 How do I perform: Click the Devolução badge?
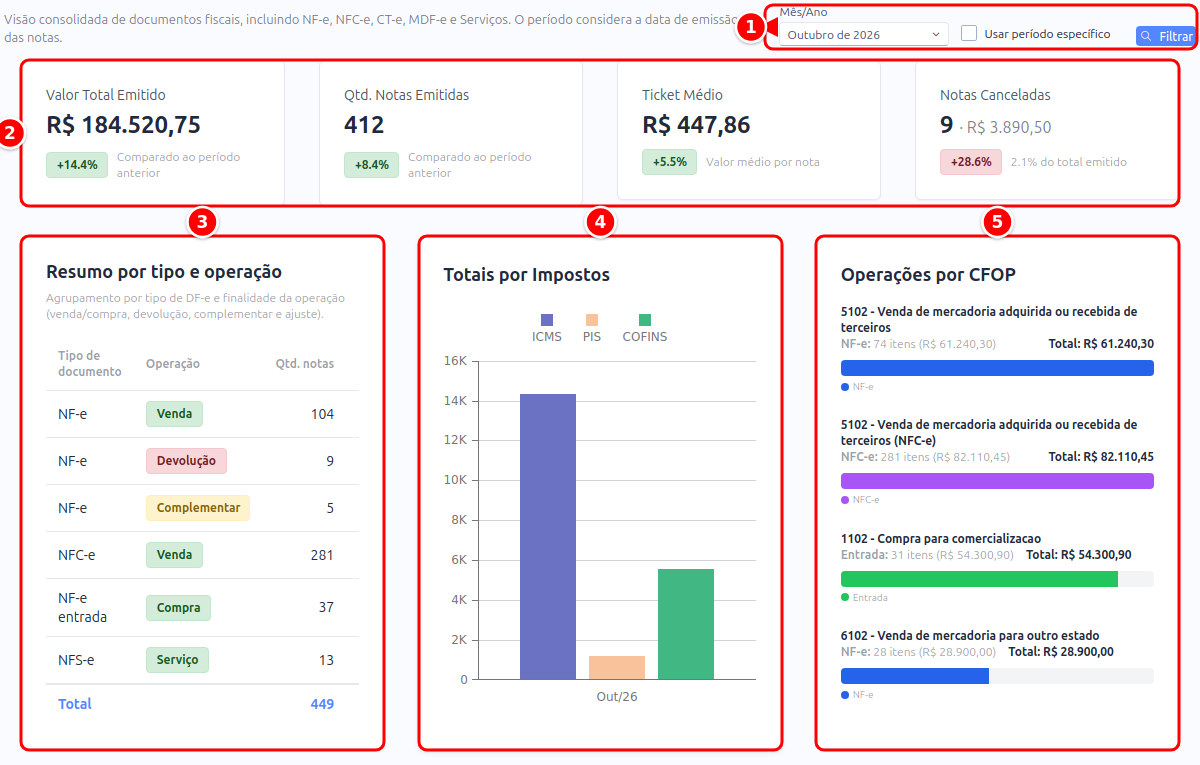(x=186, y=461)
